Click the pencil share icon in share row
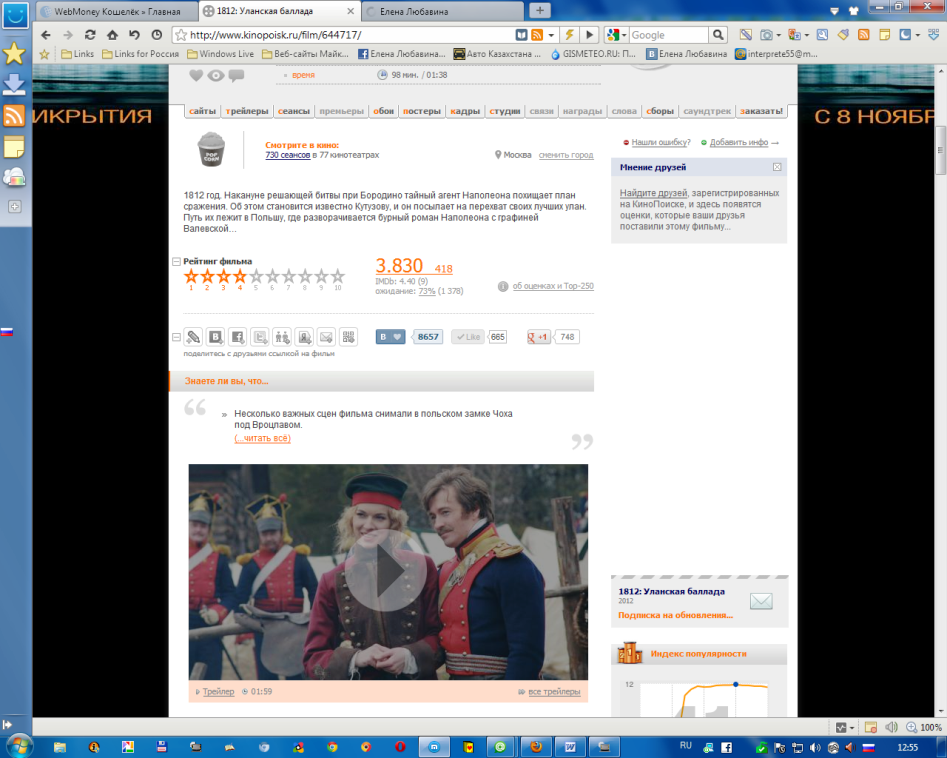Image resolution: width=947 pixels, height=758 pixels. point(193,336)
